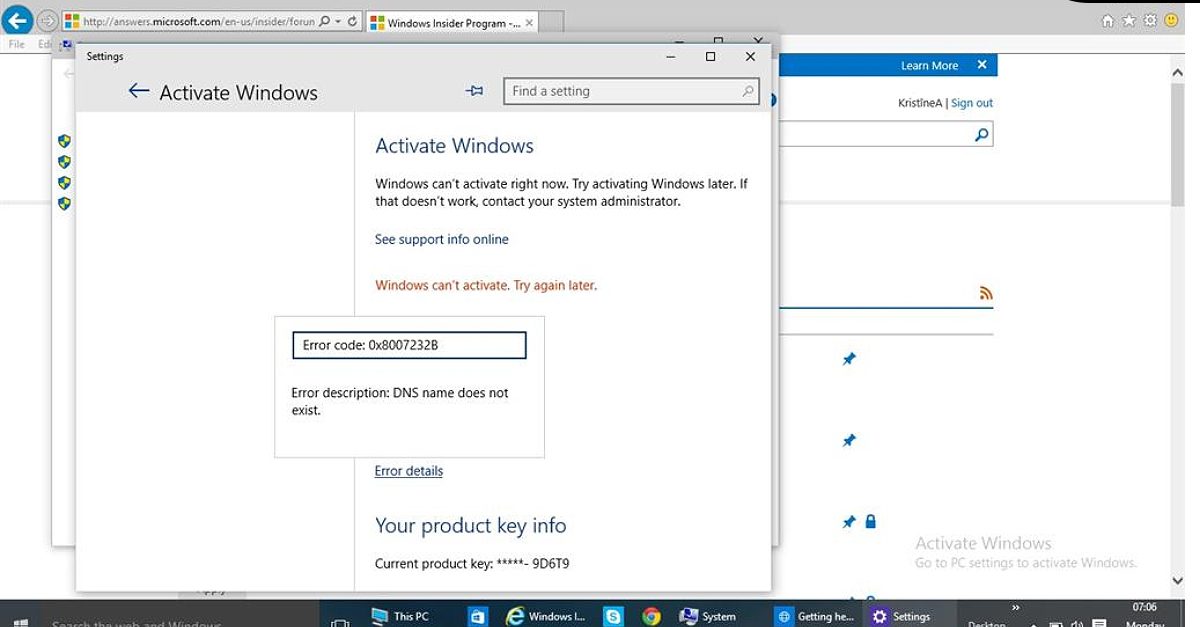Open the File menu

point(17,44)
